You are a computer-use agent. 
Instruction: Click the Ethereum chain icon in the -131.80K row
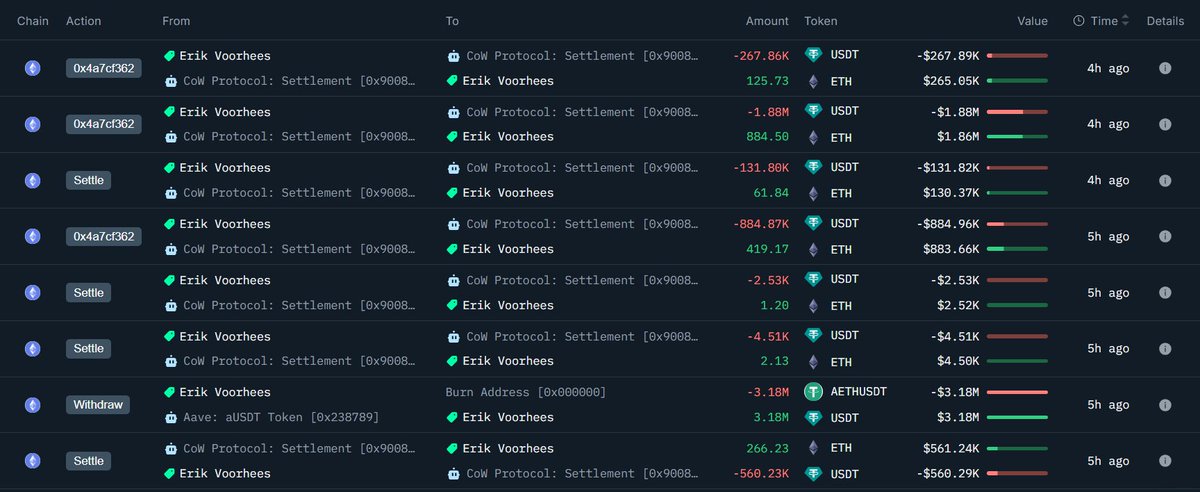(x=33, y=180)
